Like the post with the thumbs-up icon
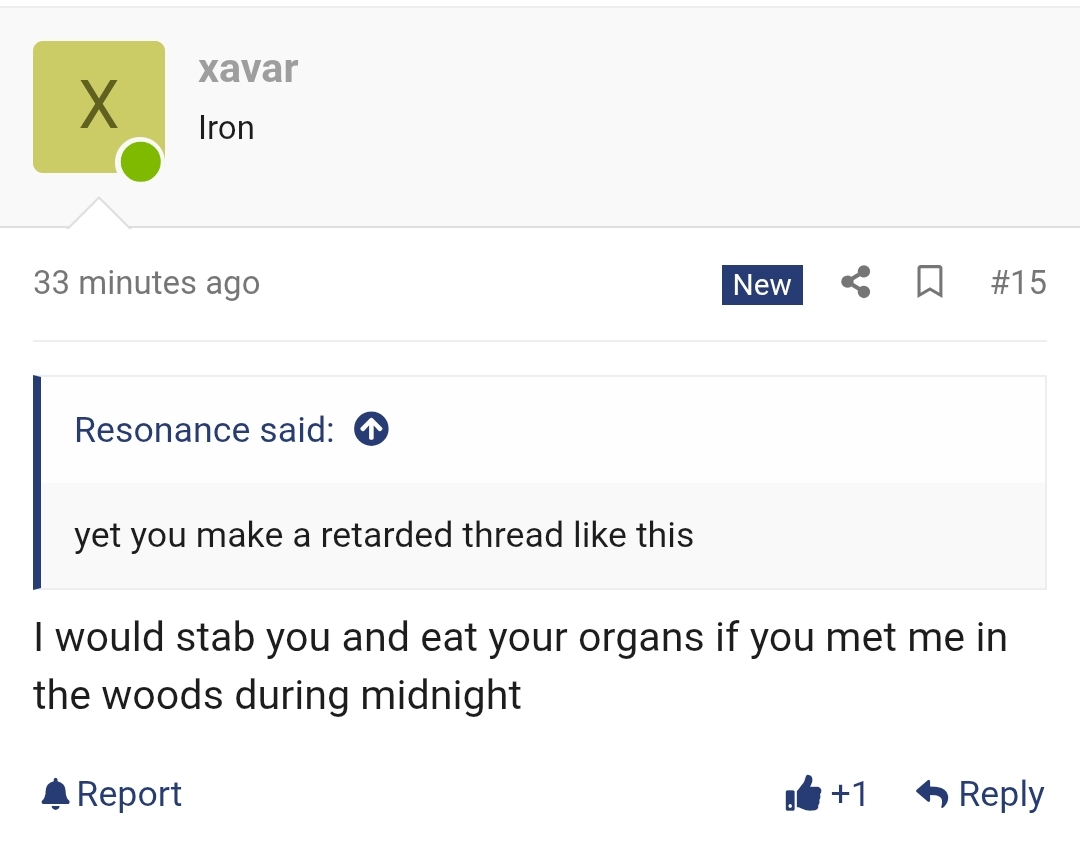Image resolution: width=1080 pixels, height=857 pixels. pyautogui.click(x=803, y=794)
